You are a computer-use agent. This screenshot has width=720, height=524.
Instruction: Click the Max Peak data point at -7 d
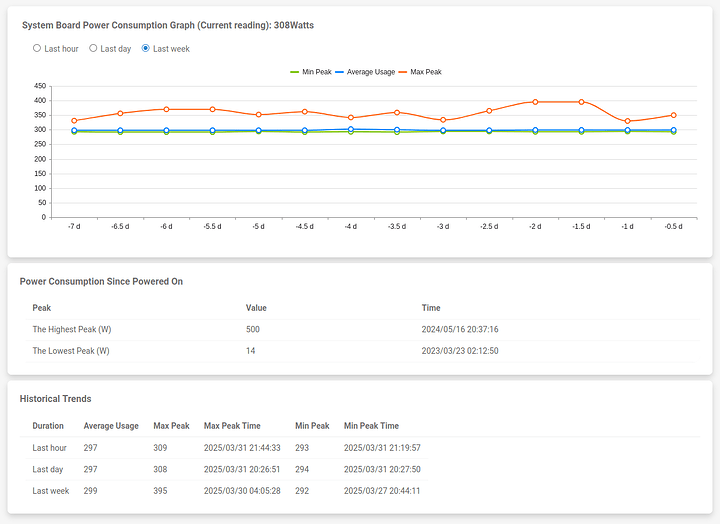click(74, 121)
